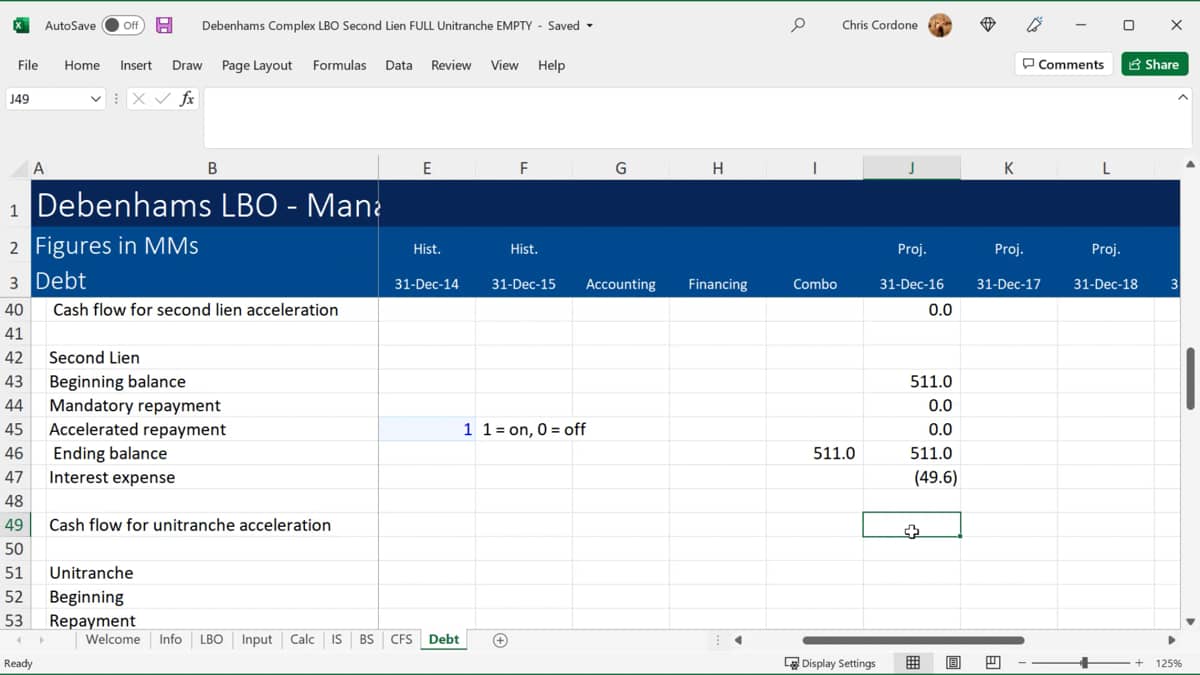Click the zoom slider handle
The width and height of the screenshot is (1200, 675).
(1084, 663)
